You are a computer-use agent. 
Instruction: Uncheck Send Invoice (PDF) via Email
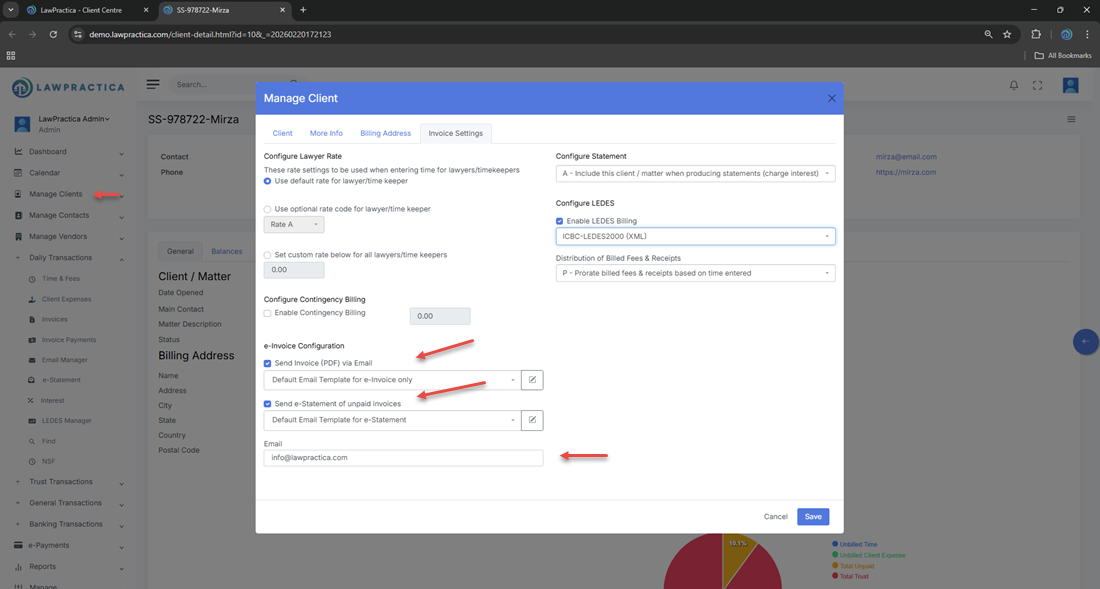click(x=268, y=363)
